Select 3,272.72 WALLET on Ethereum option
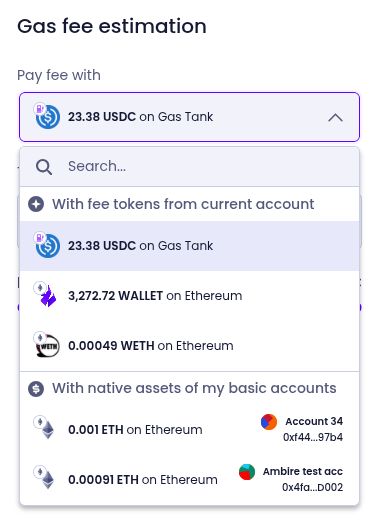Screen dimensions: 374x526 [190, 296]
